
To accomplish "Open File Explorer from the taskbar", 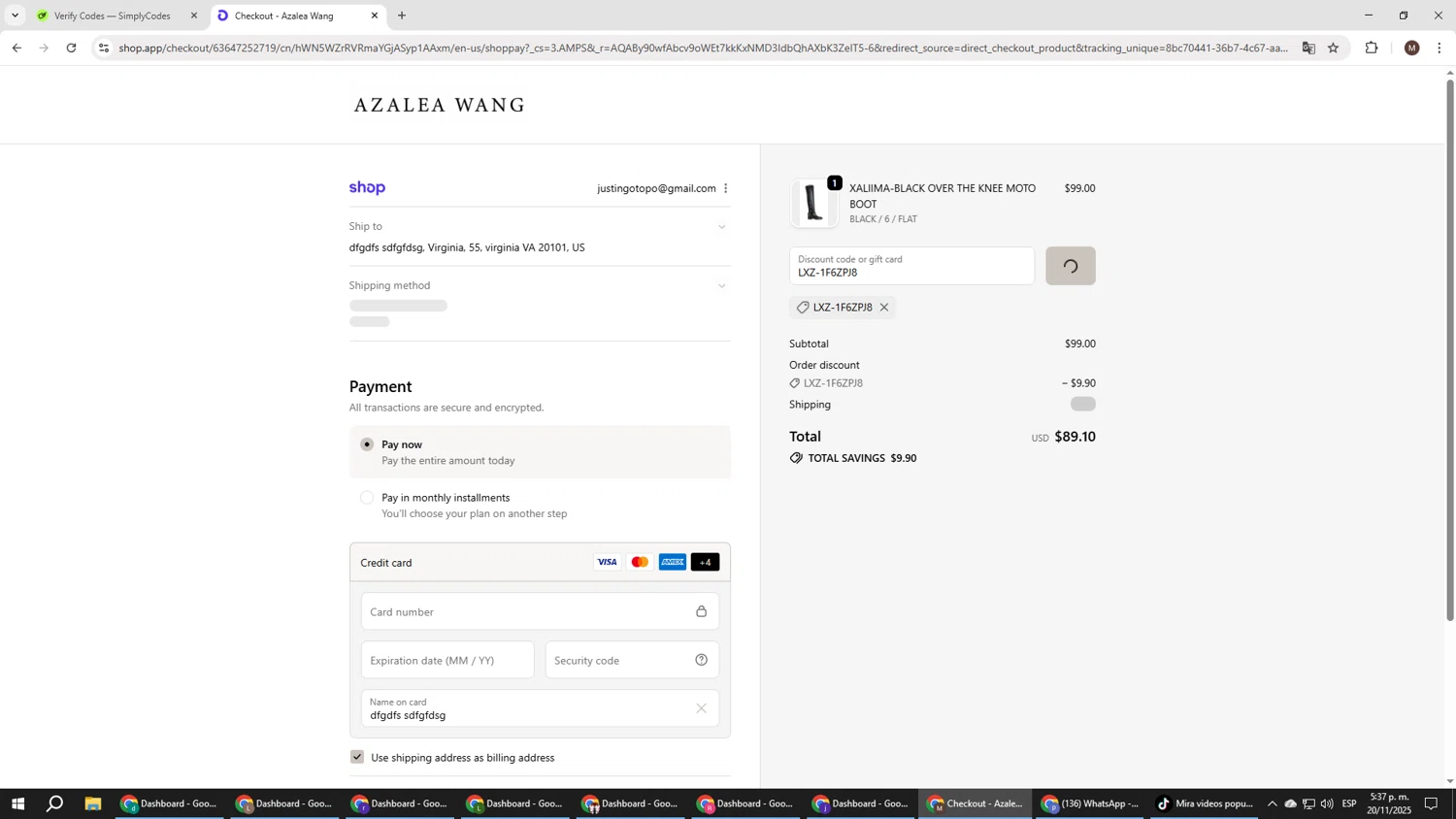I will coord(93,803).
